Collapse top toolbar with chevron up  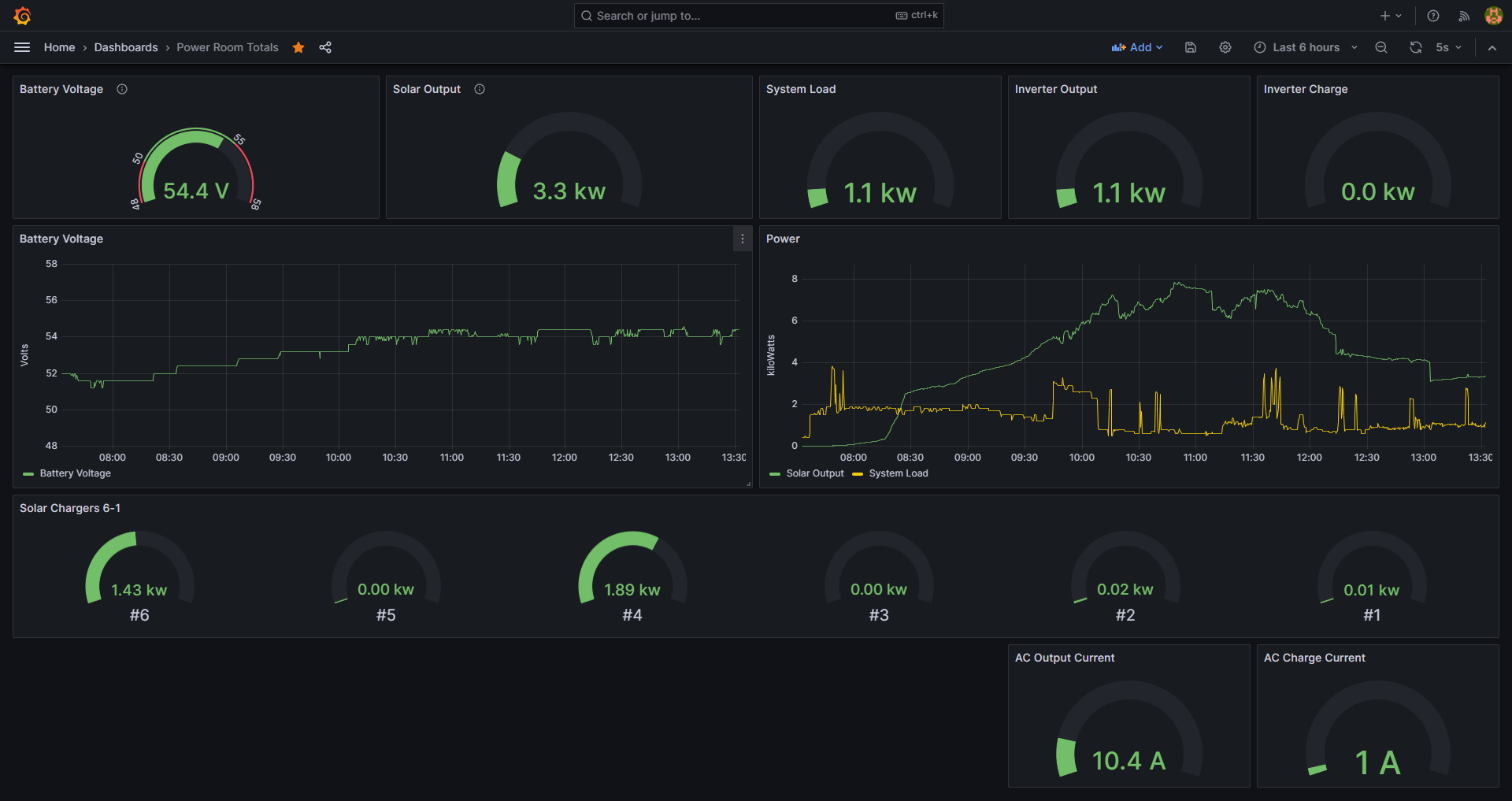(x=1492, y=47)
